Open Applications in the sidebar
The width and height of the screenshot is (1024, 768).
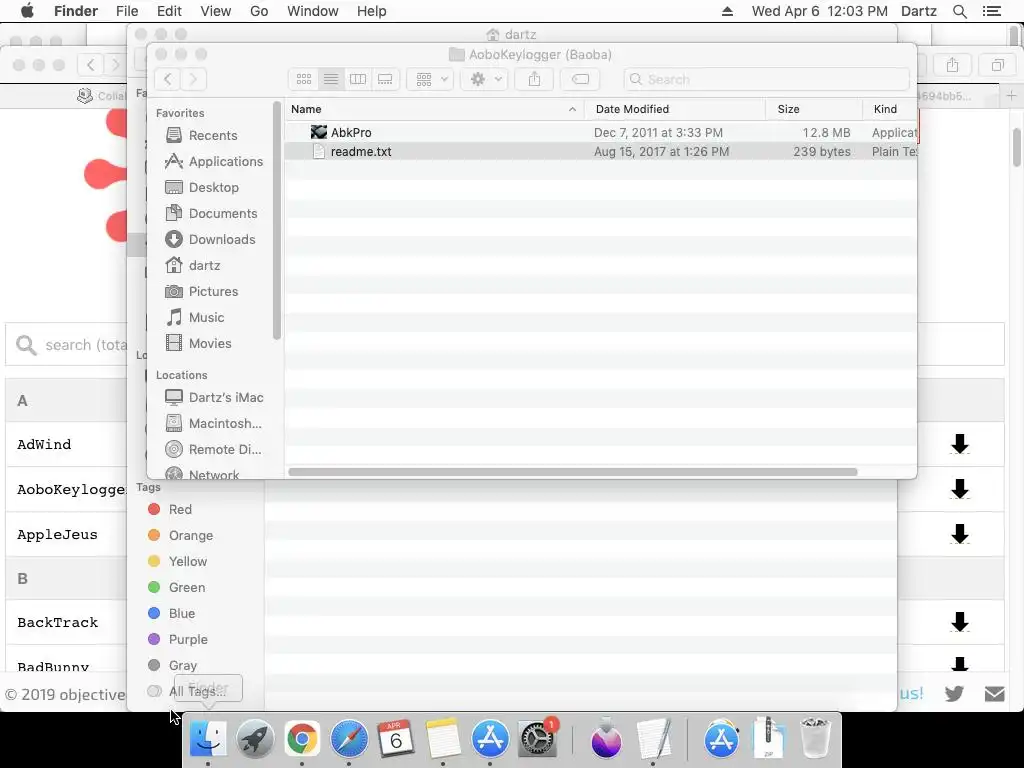click(214, 161)
